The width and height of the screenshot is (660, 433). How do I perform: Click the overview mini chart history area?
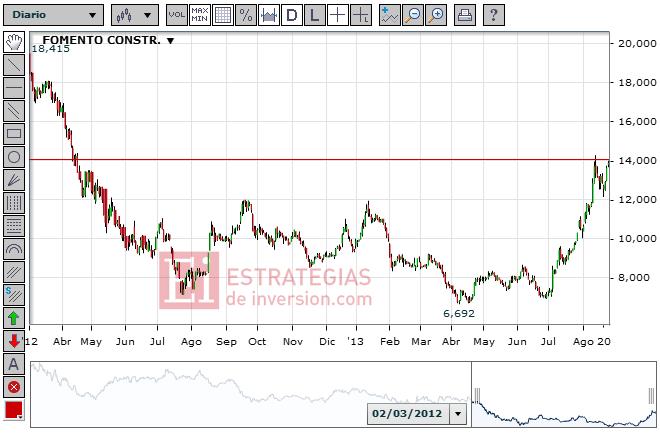click(250, 393)
